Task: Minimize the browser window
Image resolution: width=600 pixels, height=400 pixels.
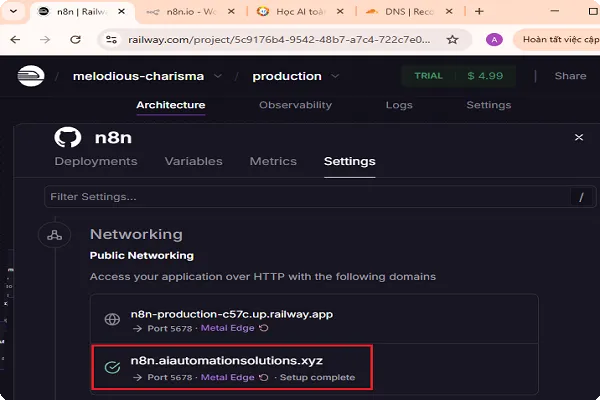Action: [x=555, y=11]
